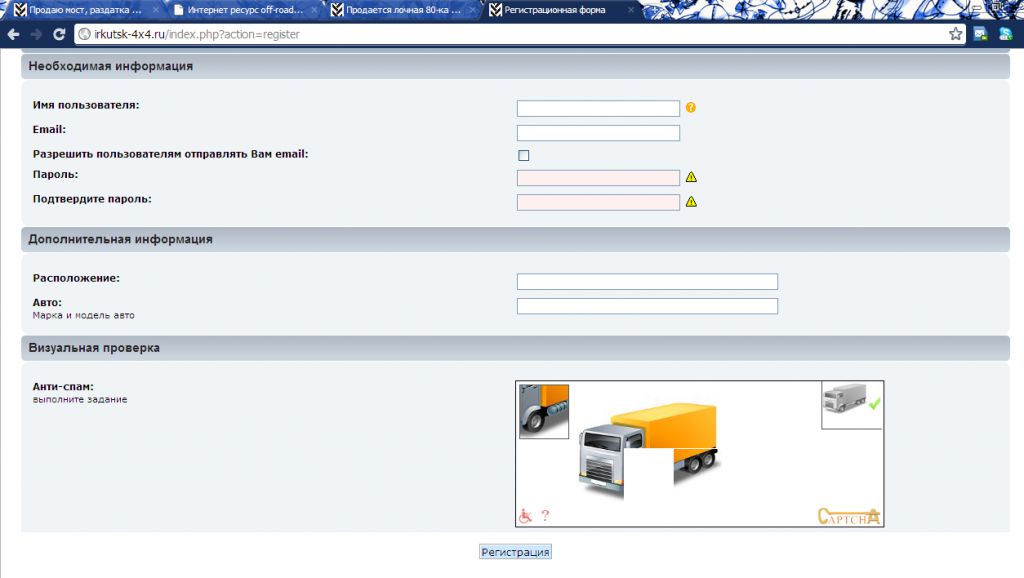
Task: Click the warning icon next to the Пароль field
Action: [x=690, y=178]
